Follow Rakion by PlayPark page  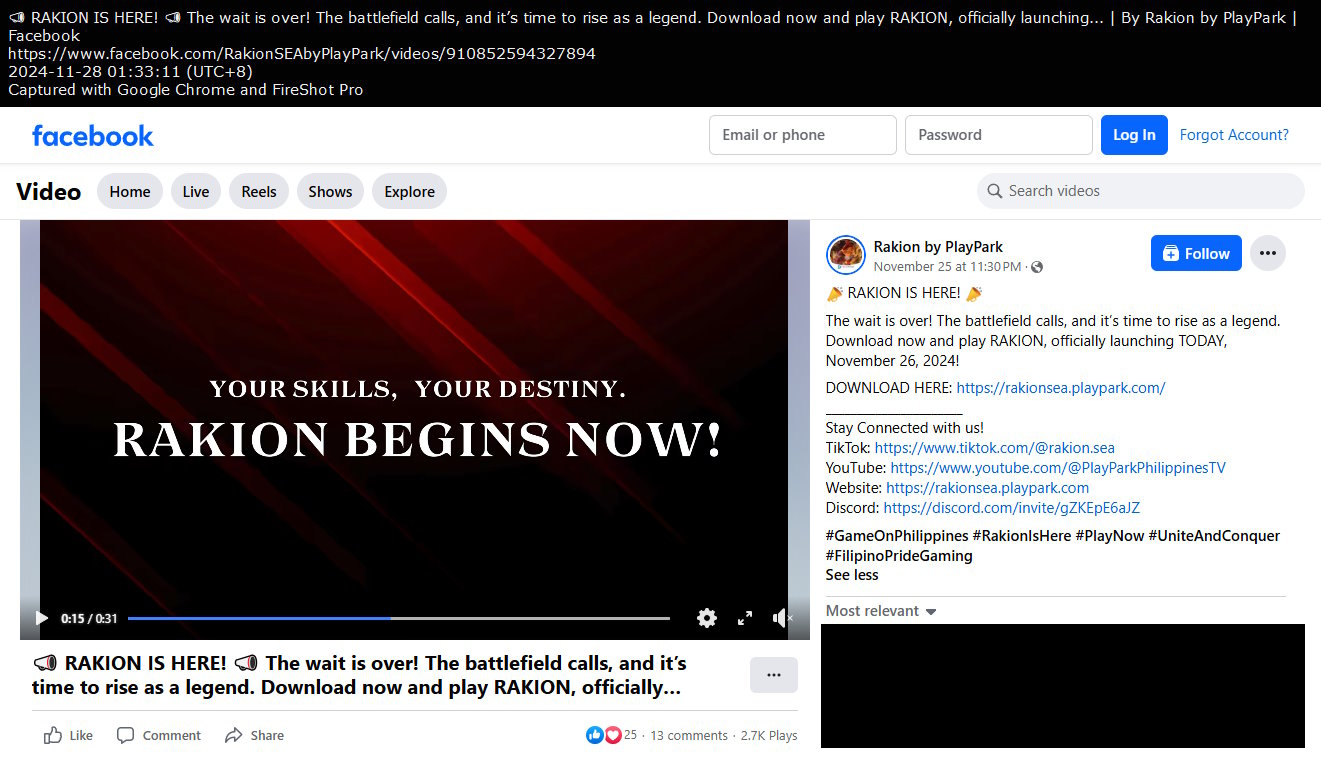(1196, 254)
